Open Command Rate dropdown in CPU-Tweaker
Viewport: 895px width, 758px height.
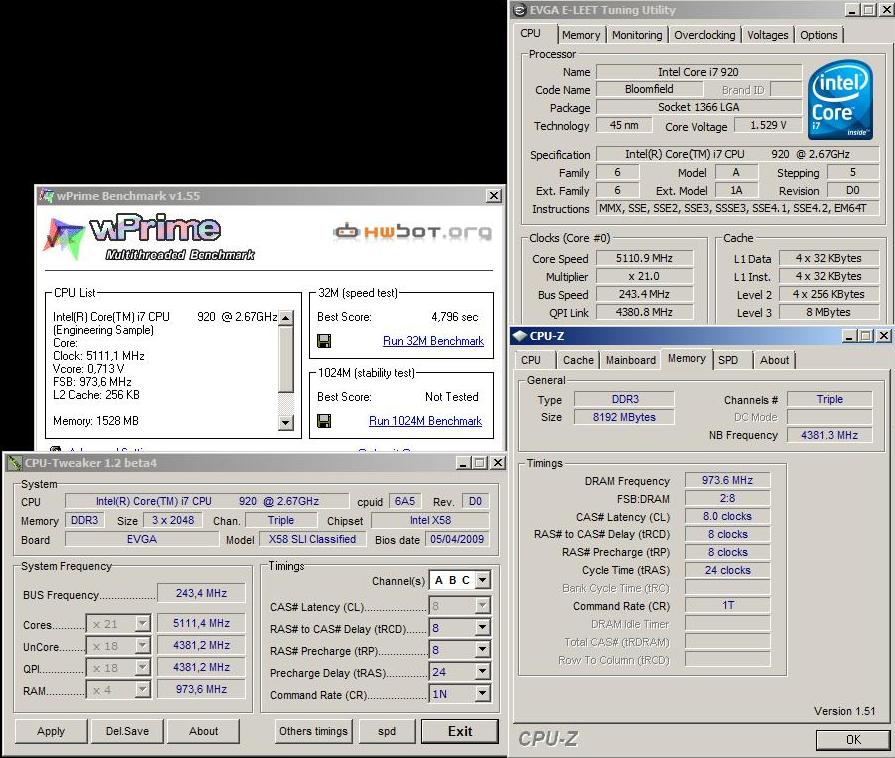coord(482,694)
